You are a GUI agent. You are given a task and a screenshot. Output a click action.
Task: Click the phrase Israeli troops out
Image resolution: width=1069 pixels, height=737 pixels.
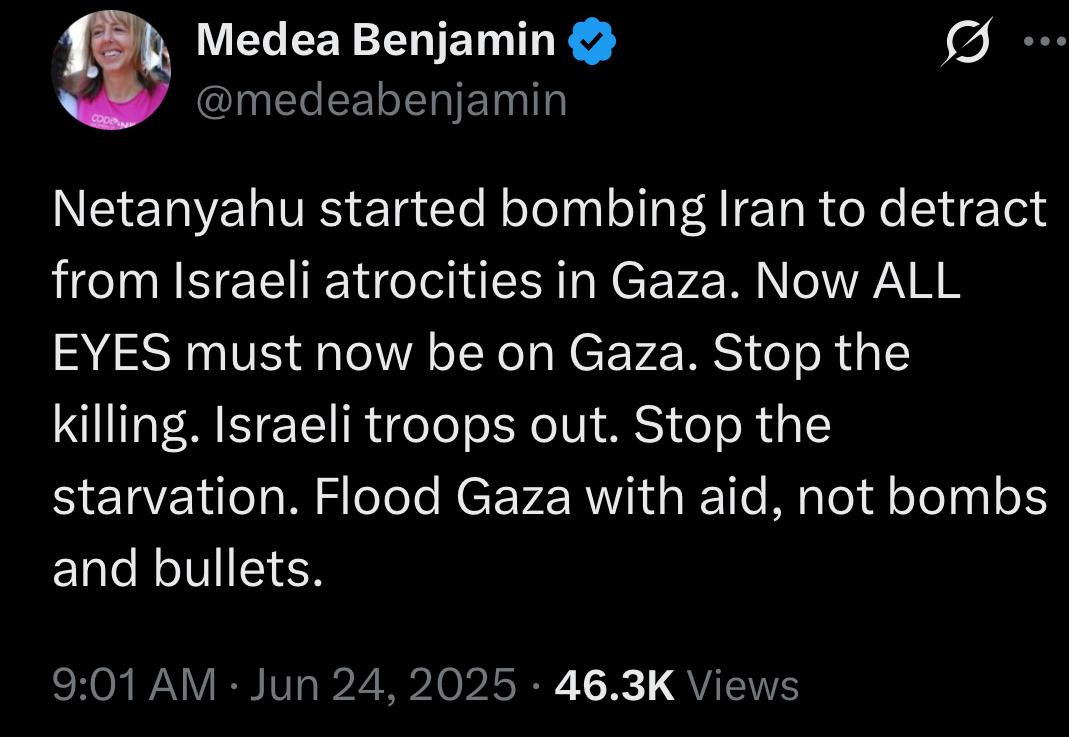(x=417, y=425)
